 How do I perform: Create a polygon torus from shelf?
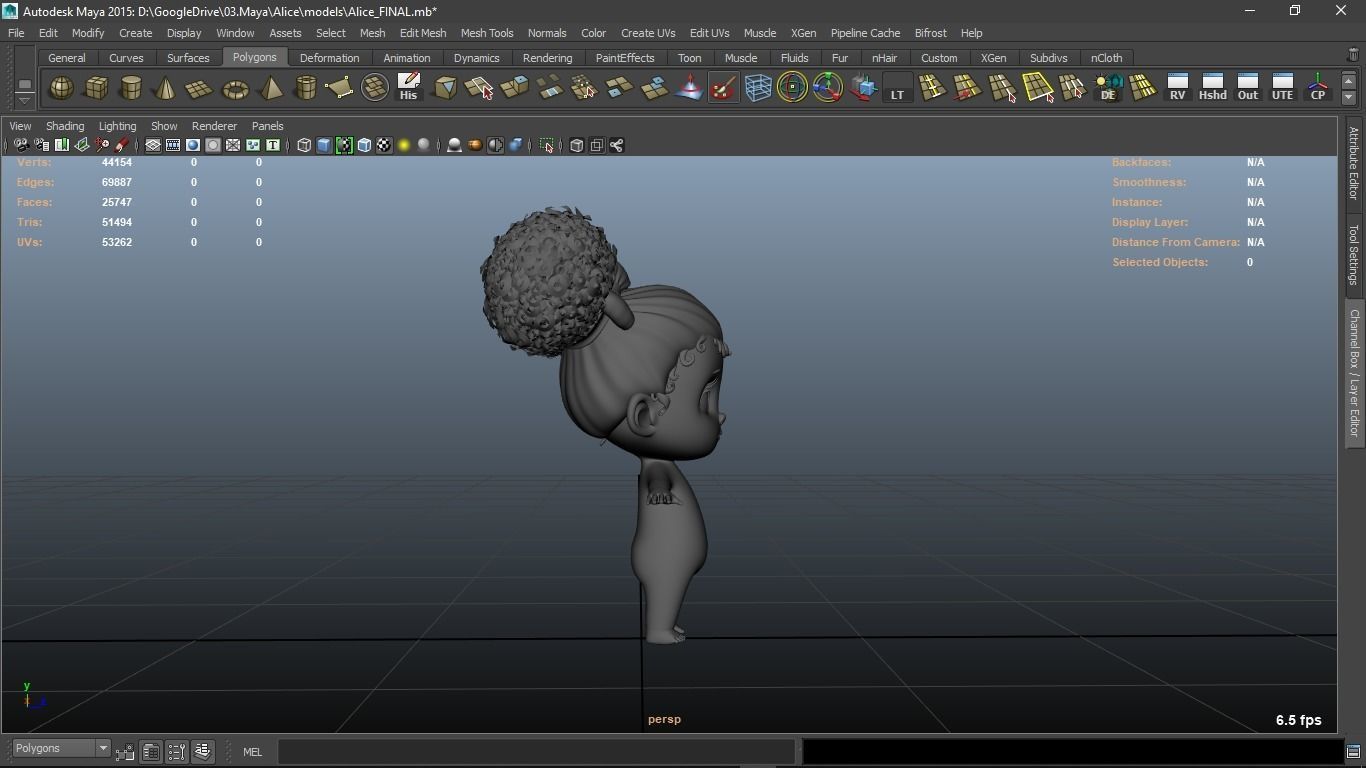pos(235,89)
